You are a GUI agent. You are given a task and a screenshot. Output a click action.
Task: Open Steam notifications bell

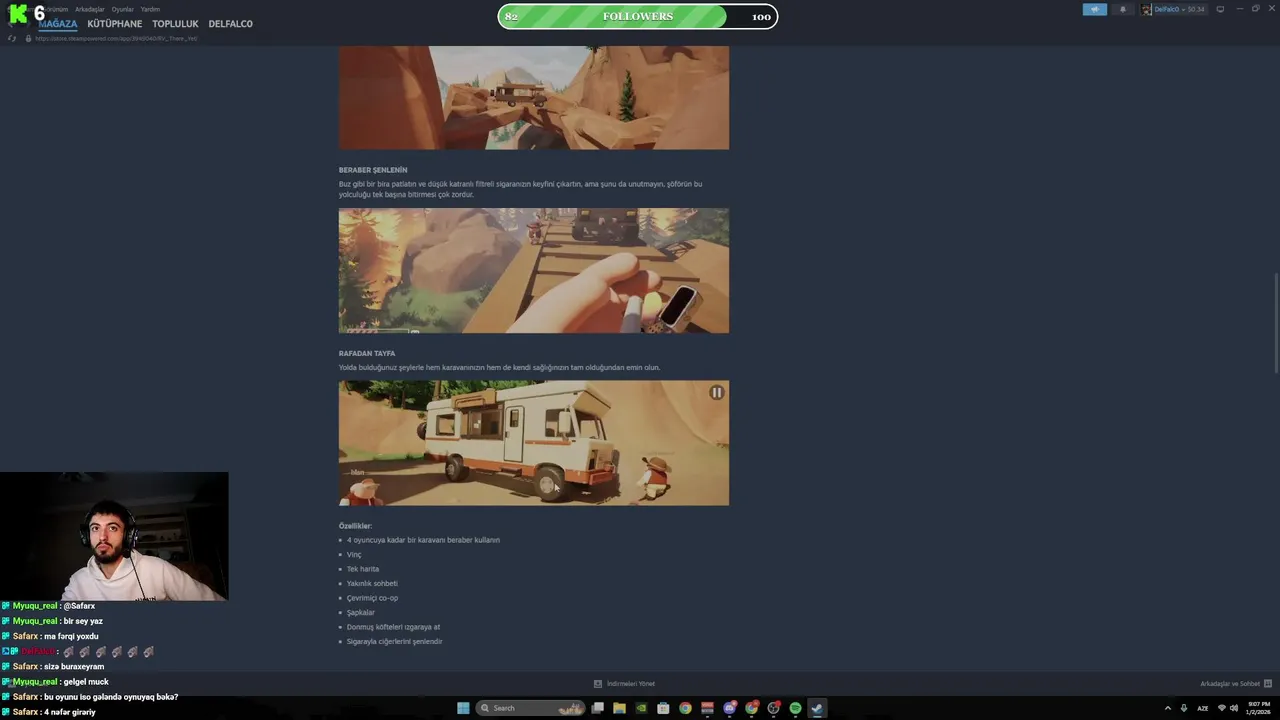click(1122, 9)
